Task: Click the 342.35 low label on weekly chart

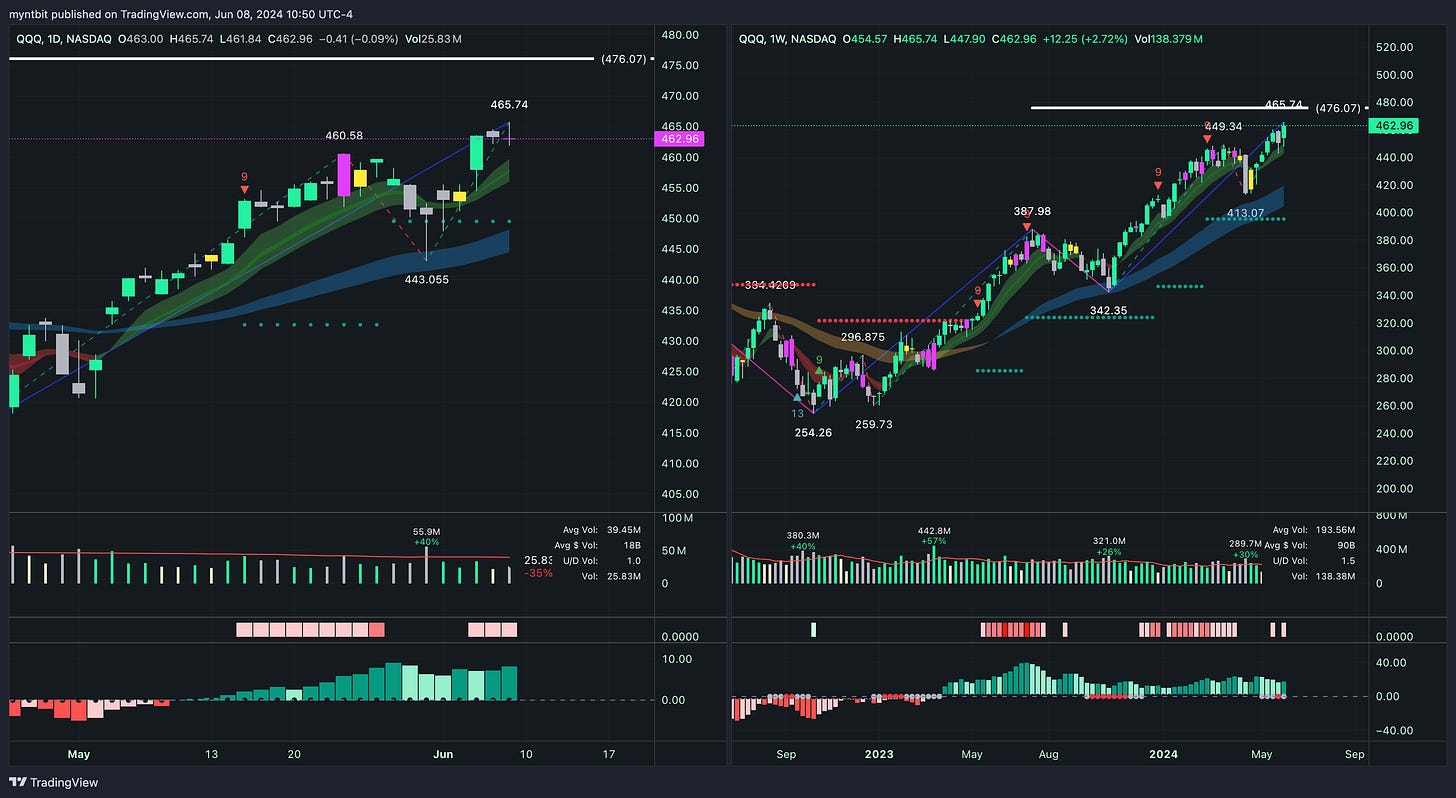Action: tap(1108, 311)
